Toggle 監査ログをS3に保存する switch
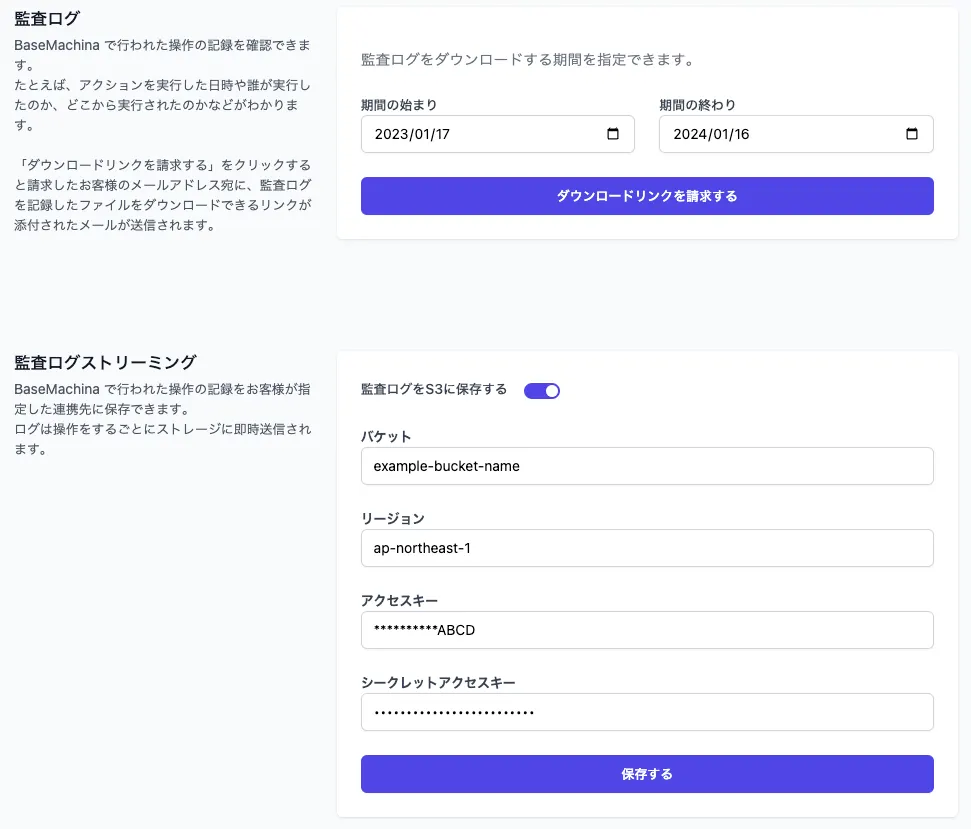This screenshot has width=971, height=829. (x=542, y=391)
